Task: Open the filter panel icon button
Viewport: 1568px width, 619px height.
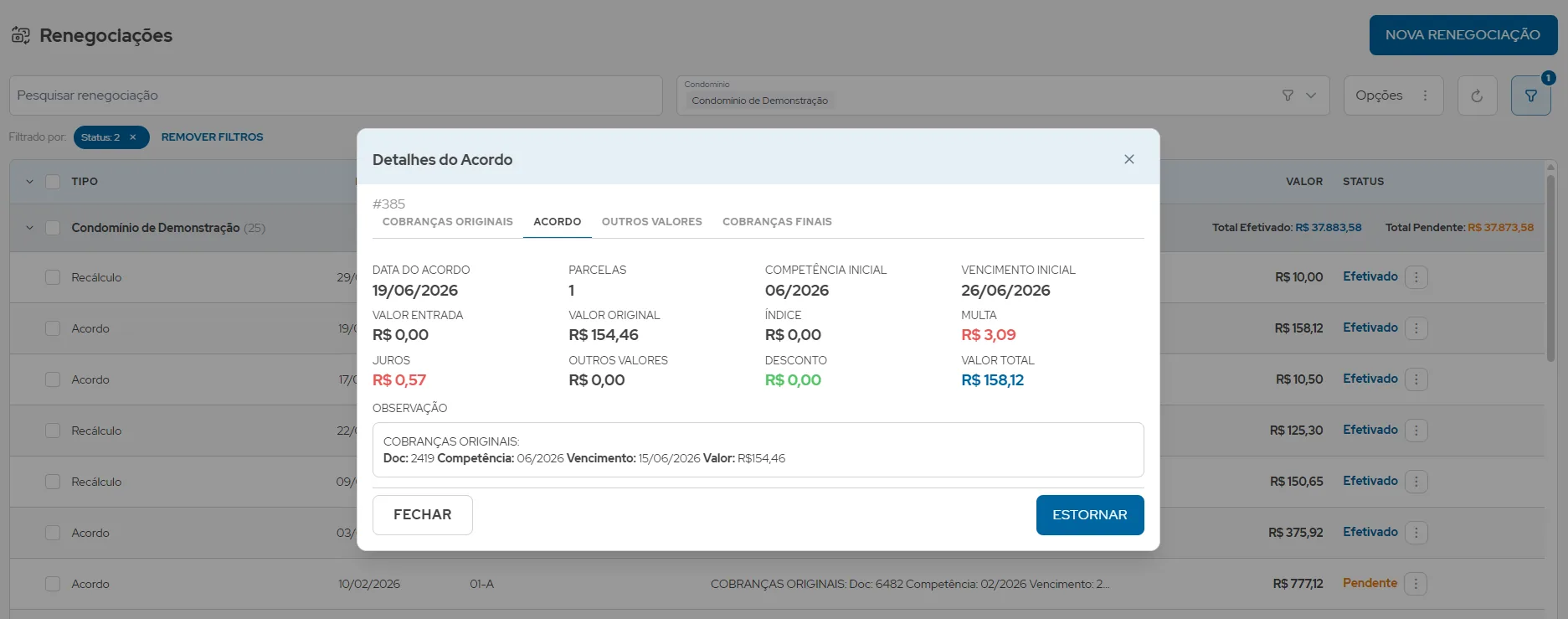Action: [1530, 95]
